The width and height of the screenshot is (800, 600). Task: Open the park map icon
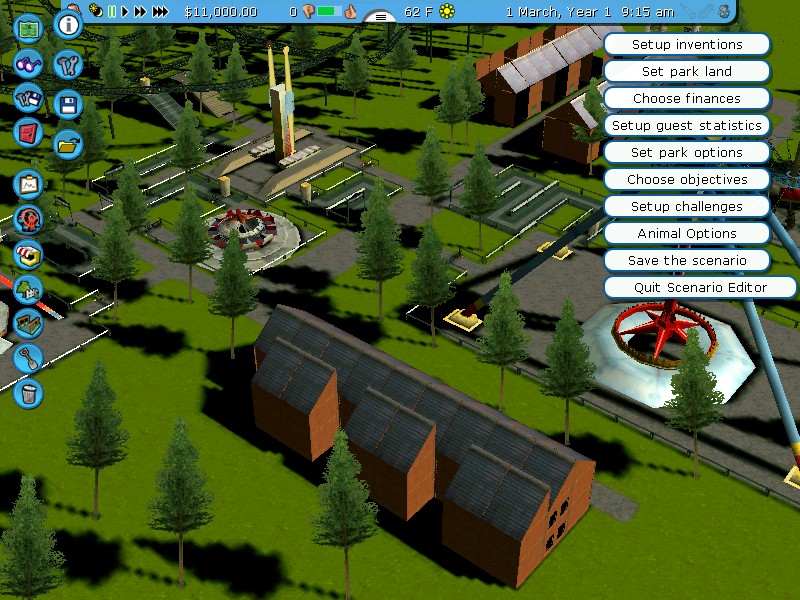pos(28,29)
